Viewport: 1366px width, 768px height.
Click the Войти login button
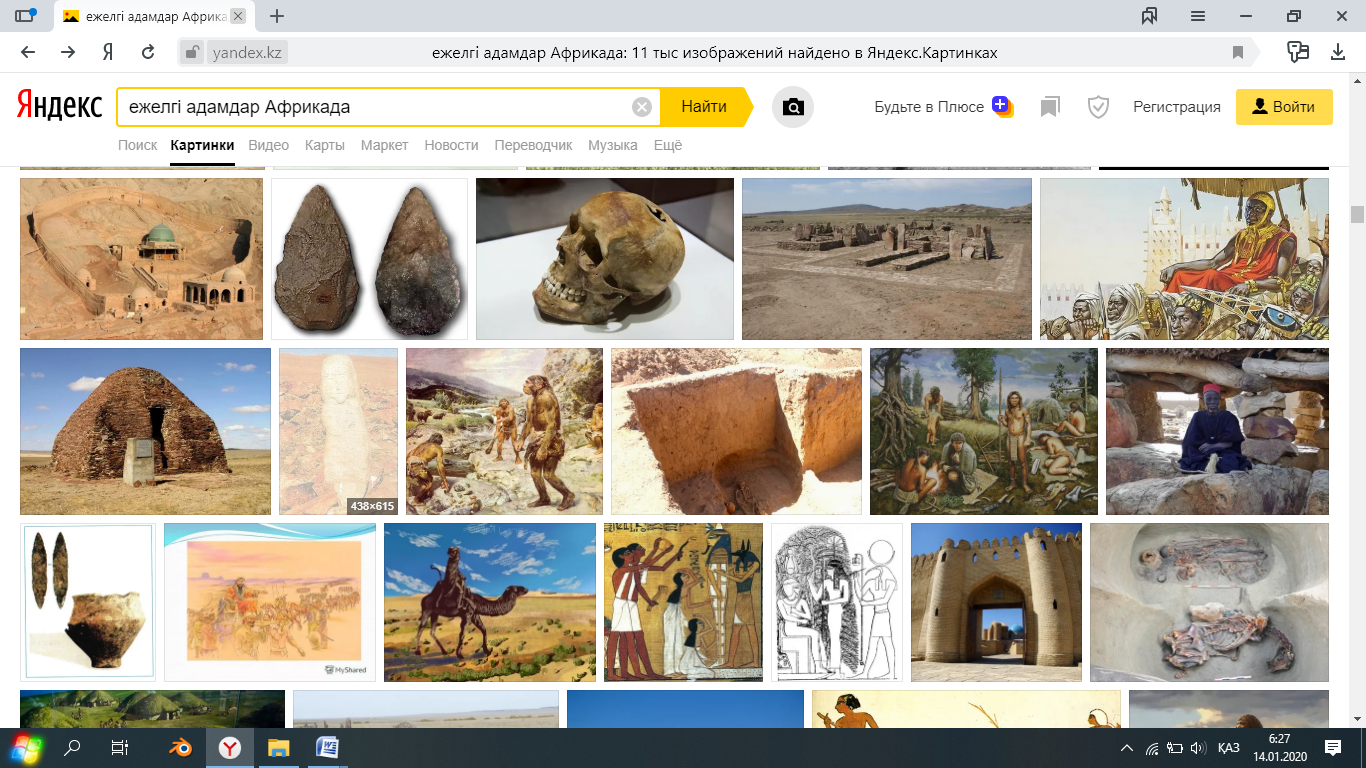pyautogui.click(x=1284, y=107)
